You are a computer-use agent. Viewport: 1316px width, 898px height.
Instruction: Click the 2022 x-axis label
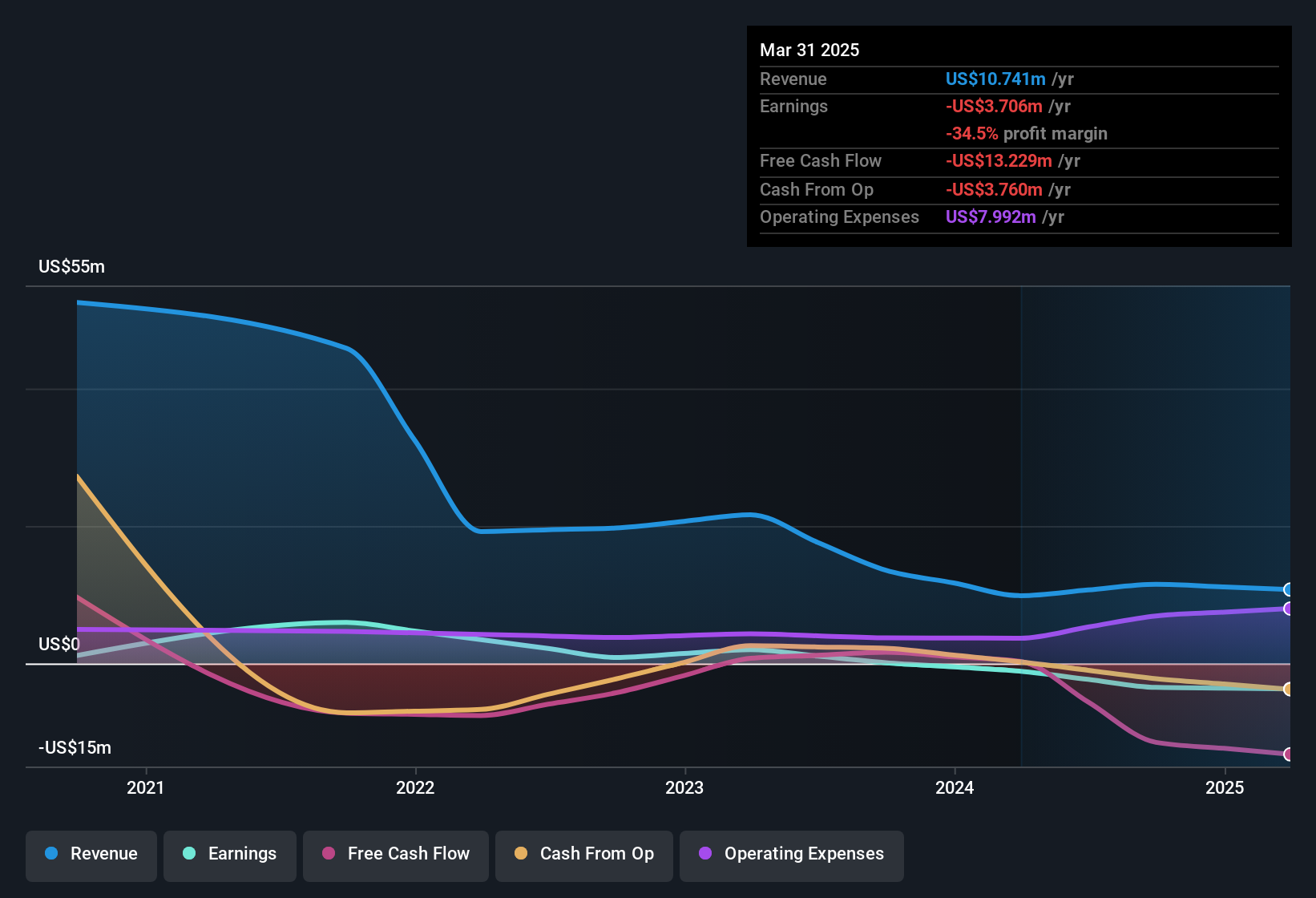click(x=415, y=787)
